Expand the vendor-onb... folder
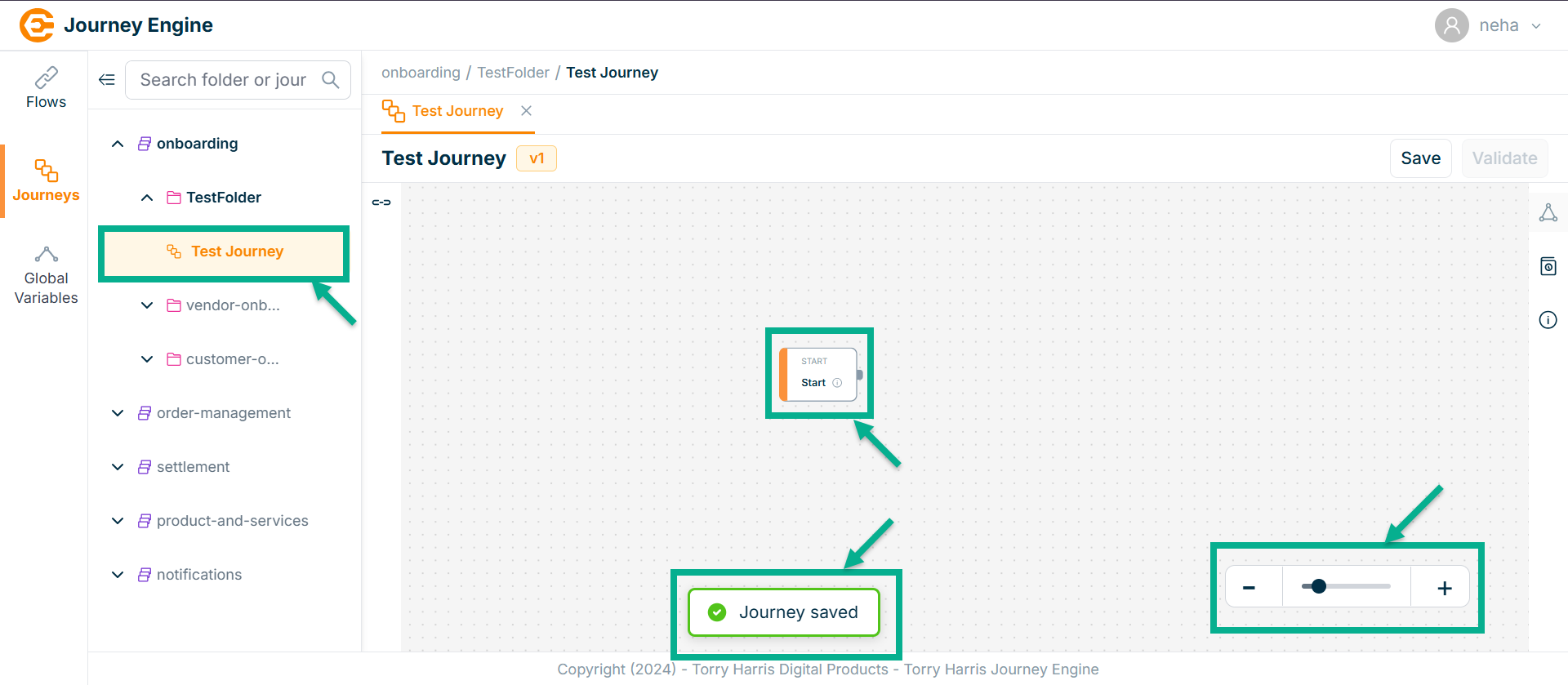Screen dimensions: 1568x685 coord(147,305)
